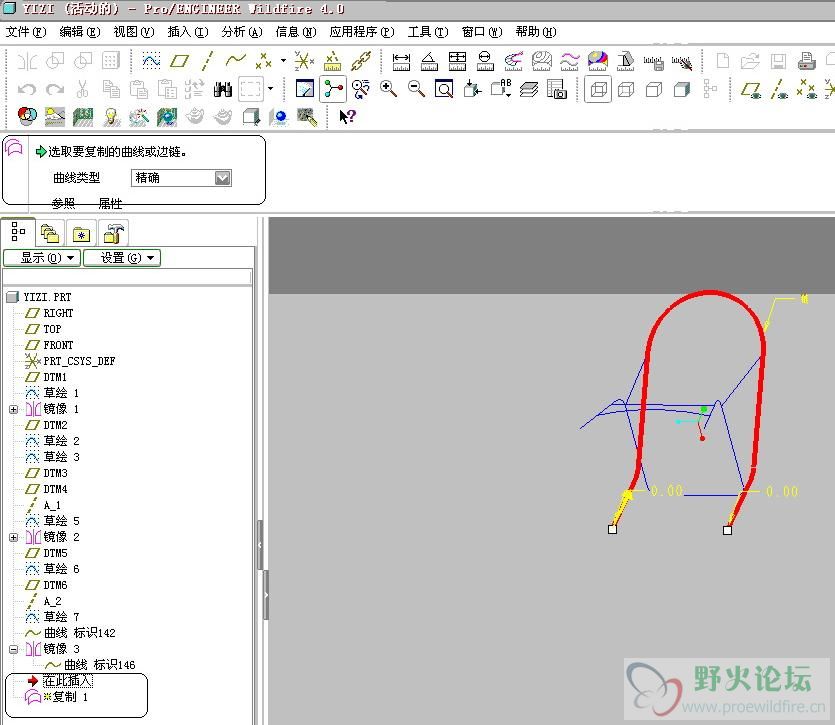835x725 pixels.
Task: Click the Repaint screen icon
Action: (305, 89)
